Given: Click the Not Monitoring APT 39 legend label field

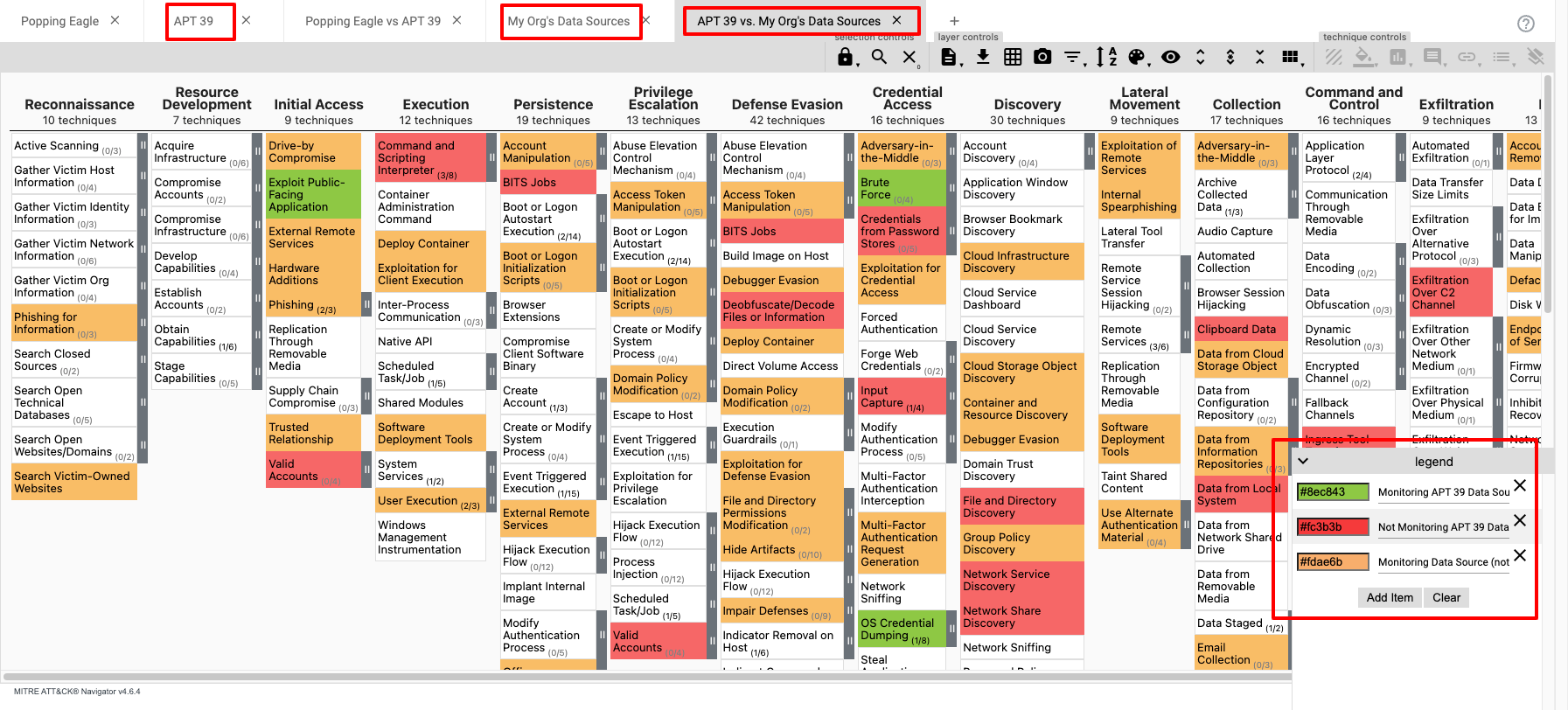Looking at the screenshot, I should [1443, 527].
